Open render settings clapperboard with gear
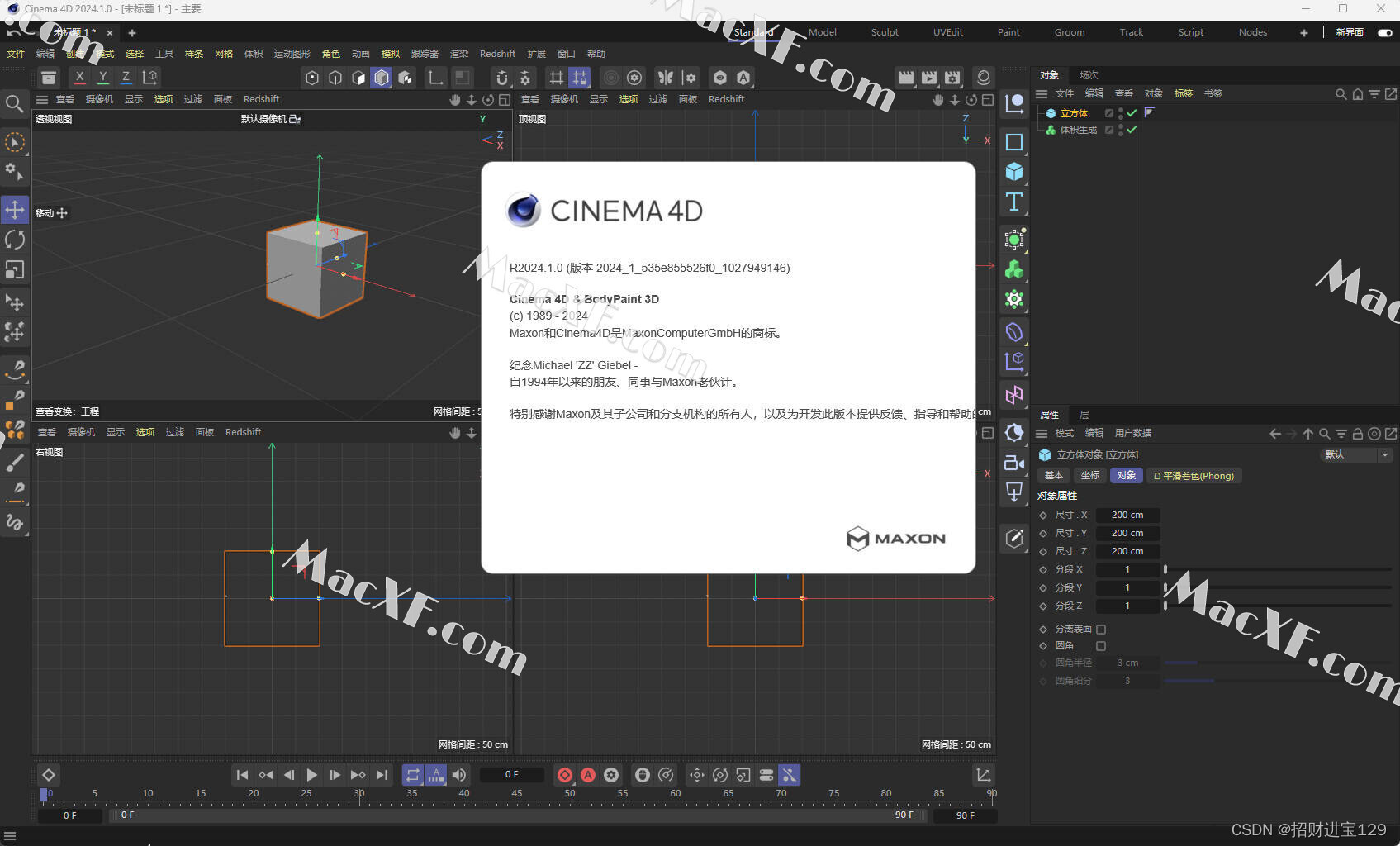 coord(952,78)
